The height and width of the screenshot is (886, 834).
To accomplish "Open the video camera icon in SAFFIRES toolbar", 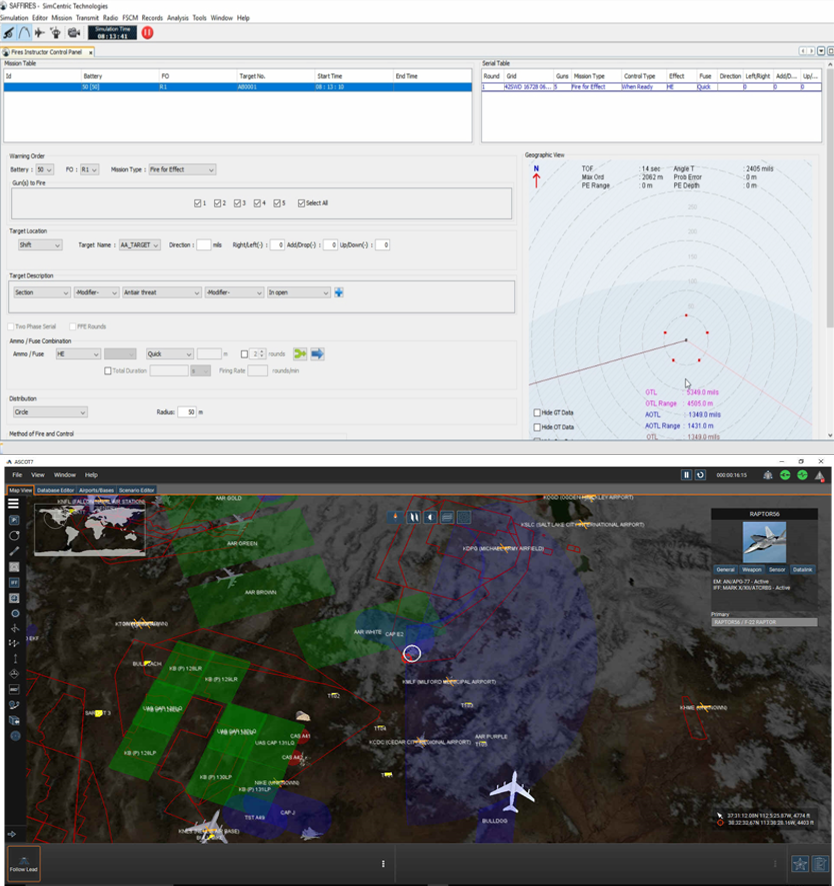I will (x=73, y=33).
